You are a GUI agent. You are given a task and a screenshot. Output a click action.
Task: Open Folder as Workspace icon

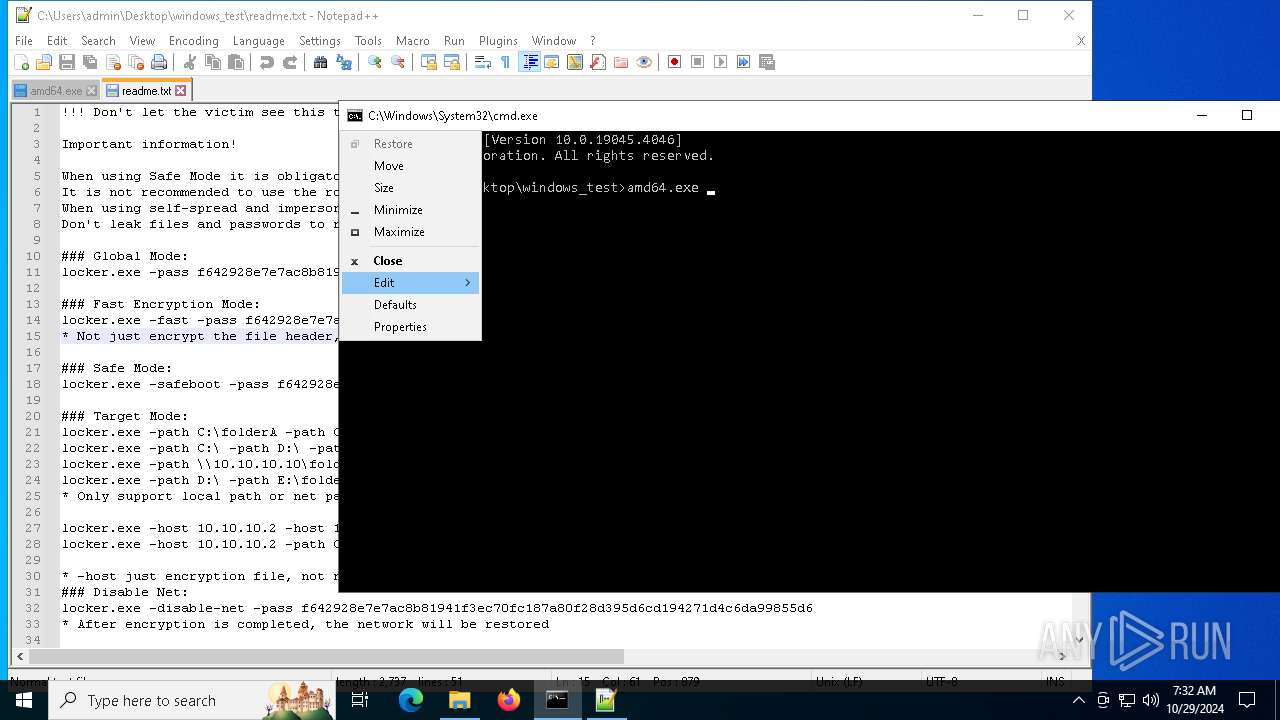click(x=621, y=62)
